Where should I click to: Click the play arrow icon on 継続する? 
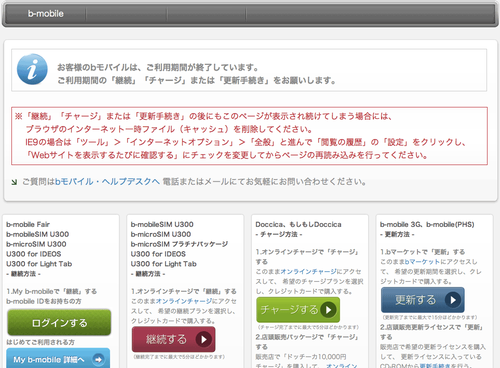204,339
